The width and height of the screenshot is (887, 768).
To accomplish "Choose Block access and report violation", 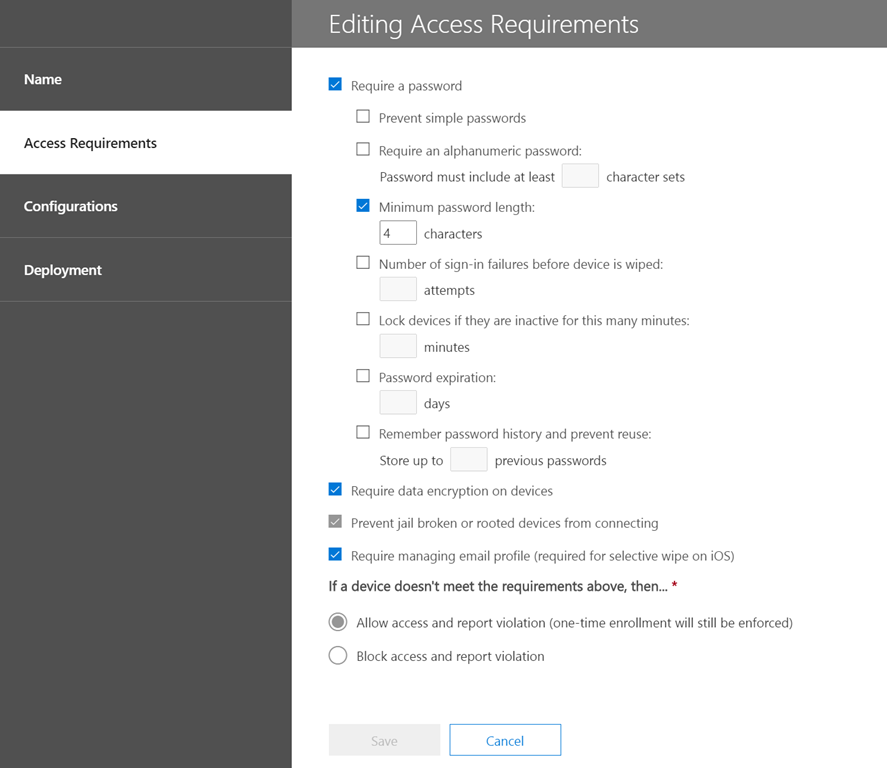I will coord(338,656).
